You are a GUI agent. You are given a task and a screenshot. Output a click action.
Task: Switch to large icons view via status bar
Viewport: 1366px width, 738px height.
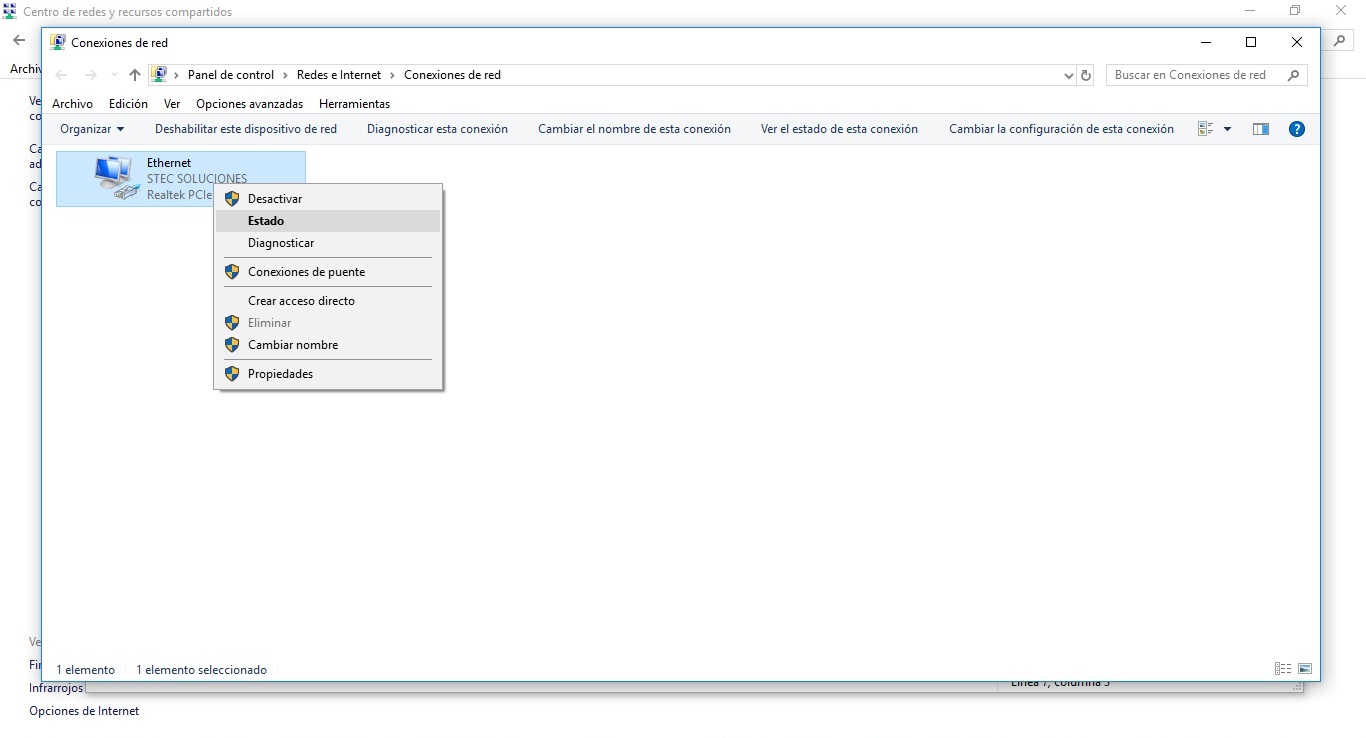tap(1305, 669)
